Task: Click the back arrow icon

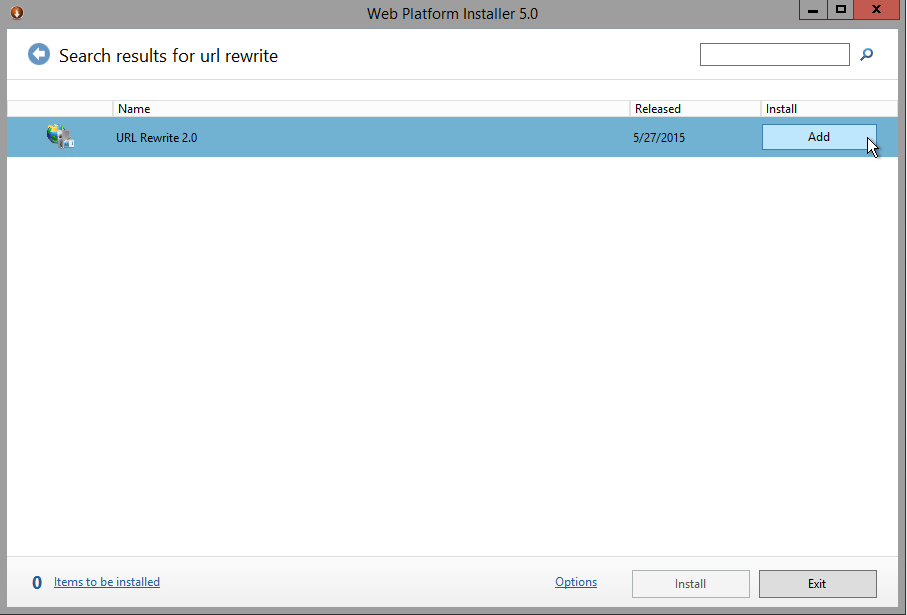Action: [x=39, y=55]
